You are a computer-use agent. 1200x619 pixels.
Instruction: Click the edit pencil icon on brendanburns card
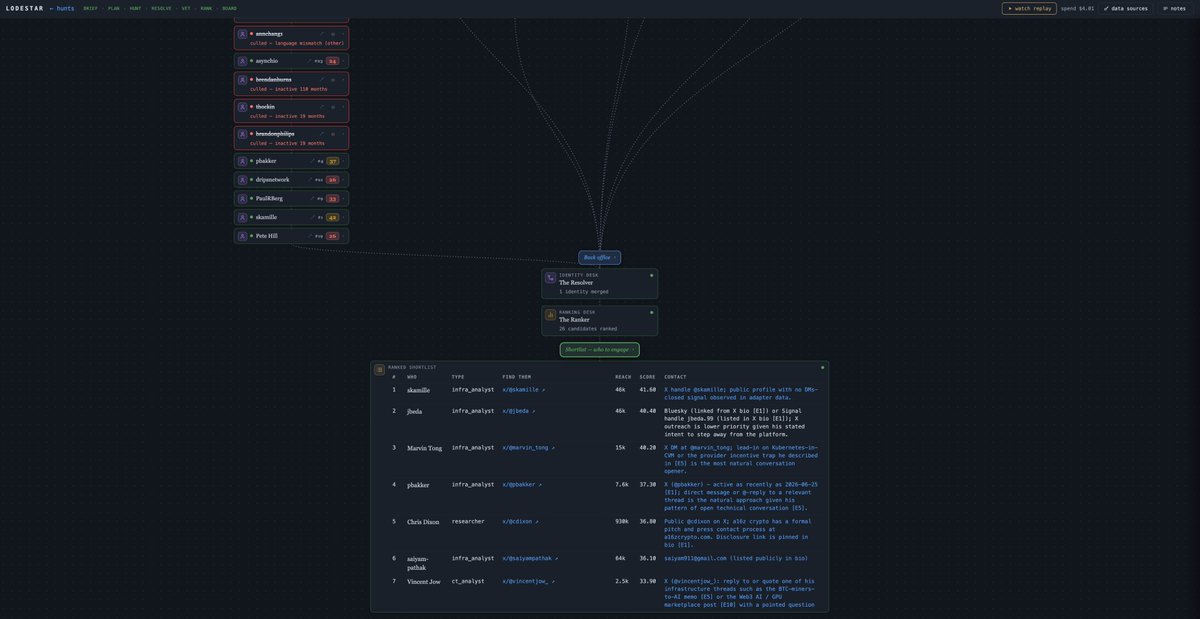tap(322, 79)
